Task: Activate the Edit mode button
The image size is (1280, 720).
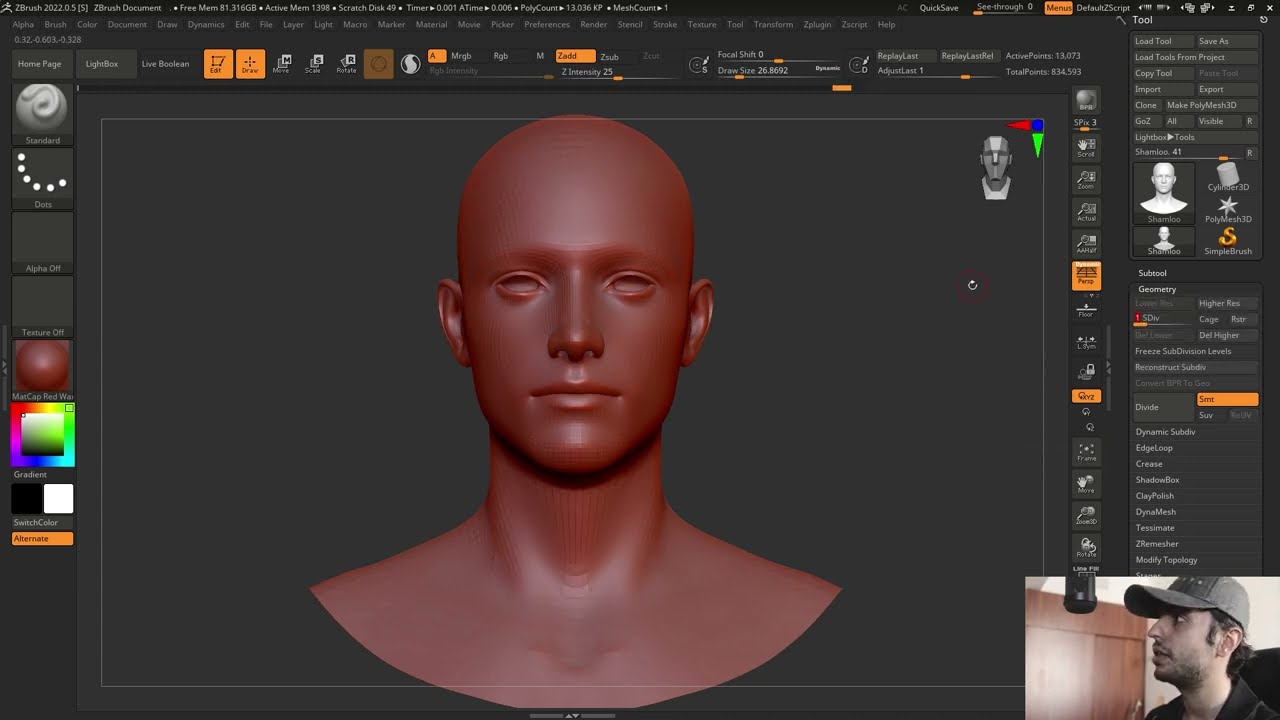Action: (217, 64)
